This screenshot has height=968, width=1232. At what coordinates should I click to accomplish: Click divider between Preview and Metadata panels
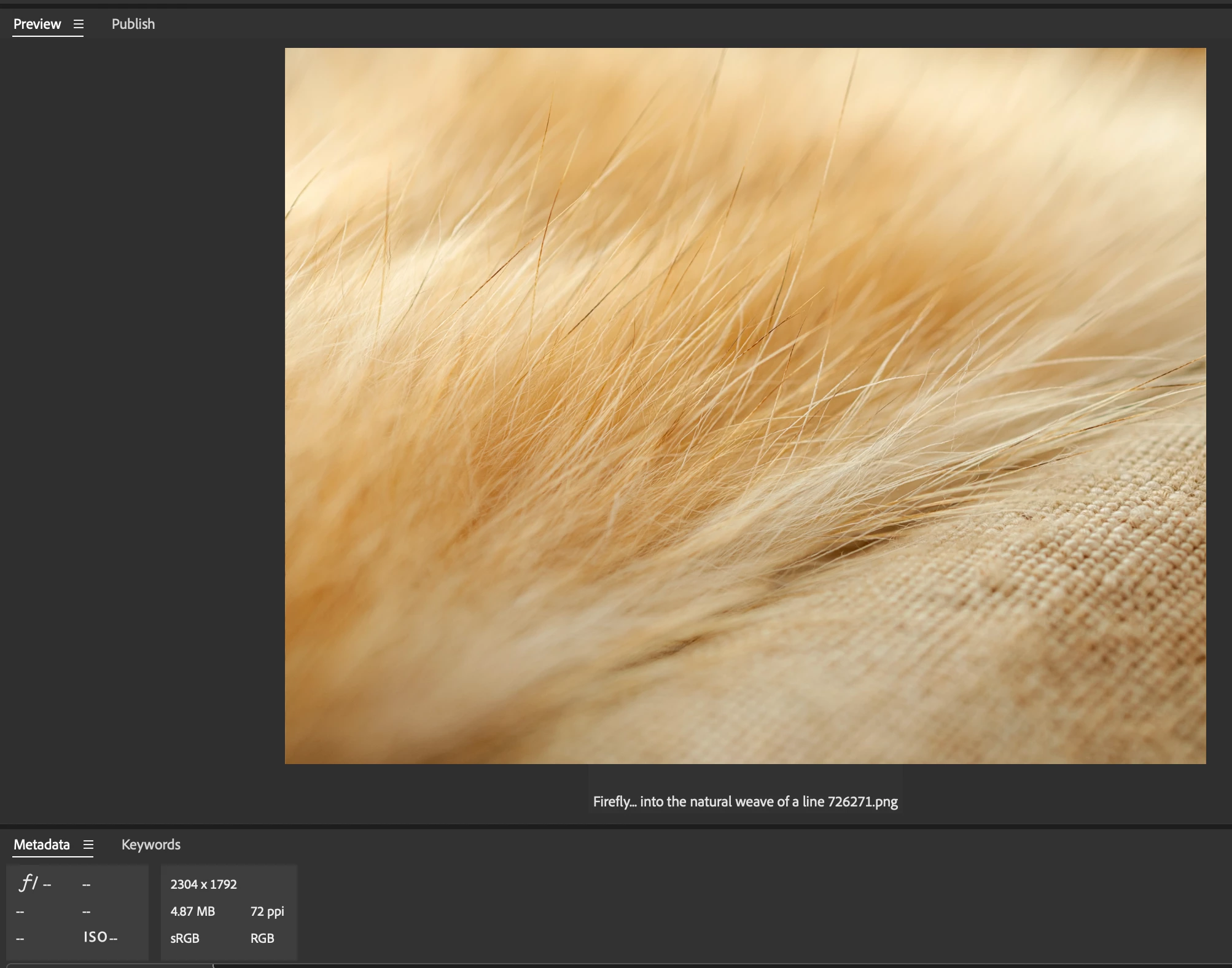tap(614, 826)
